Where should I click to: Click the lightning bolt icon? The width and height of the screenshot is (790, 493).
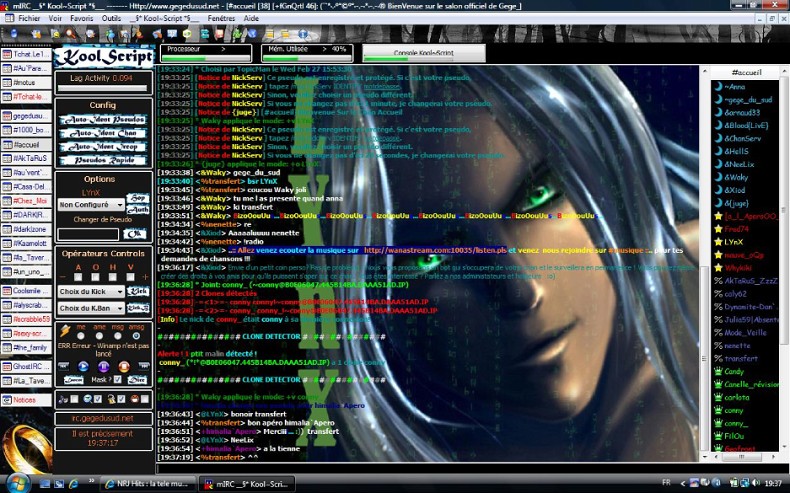[65, 331]
